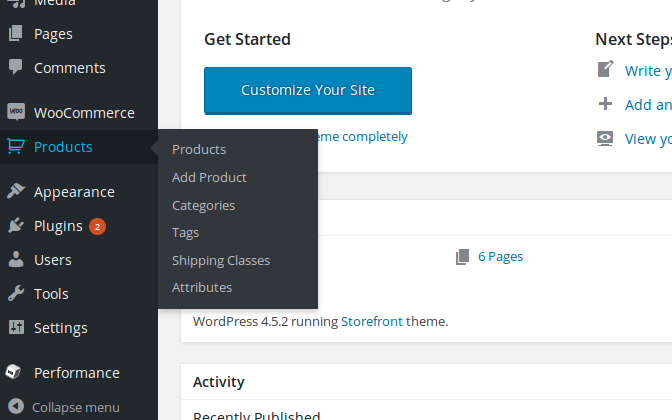Click the Comments speech bubble icon
Viewport: 672px width, 420px height.
15,68
